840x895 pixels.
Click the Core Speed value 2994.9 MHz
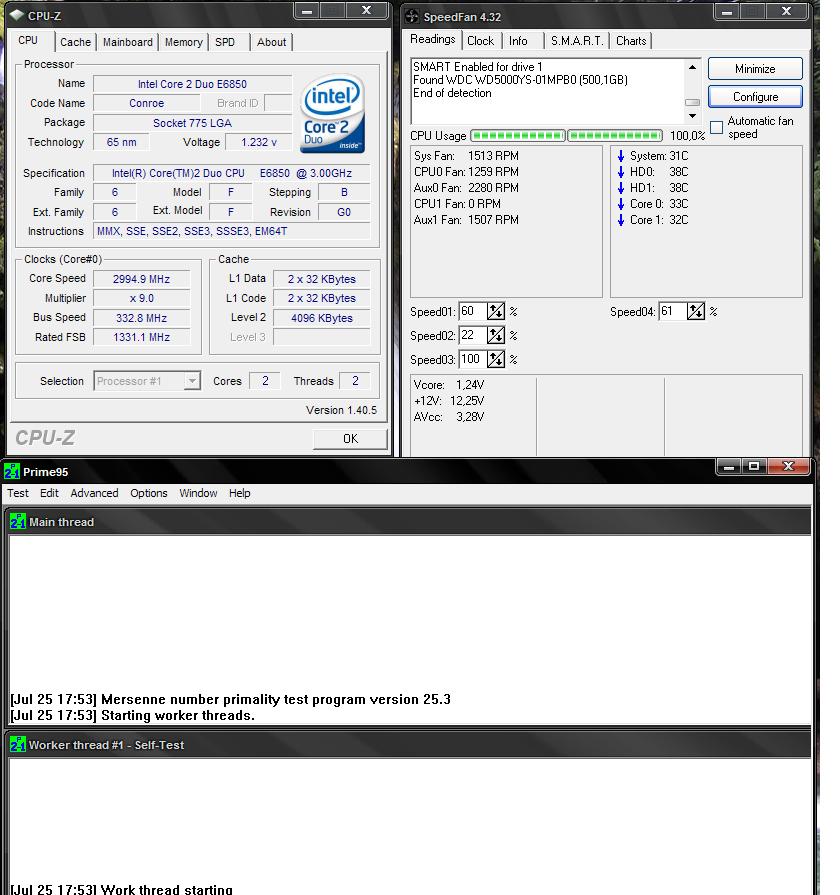tap(142, 279)
